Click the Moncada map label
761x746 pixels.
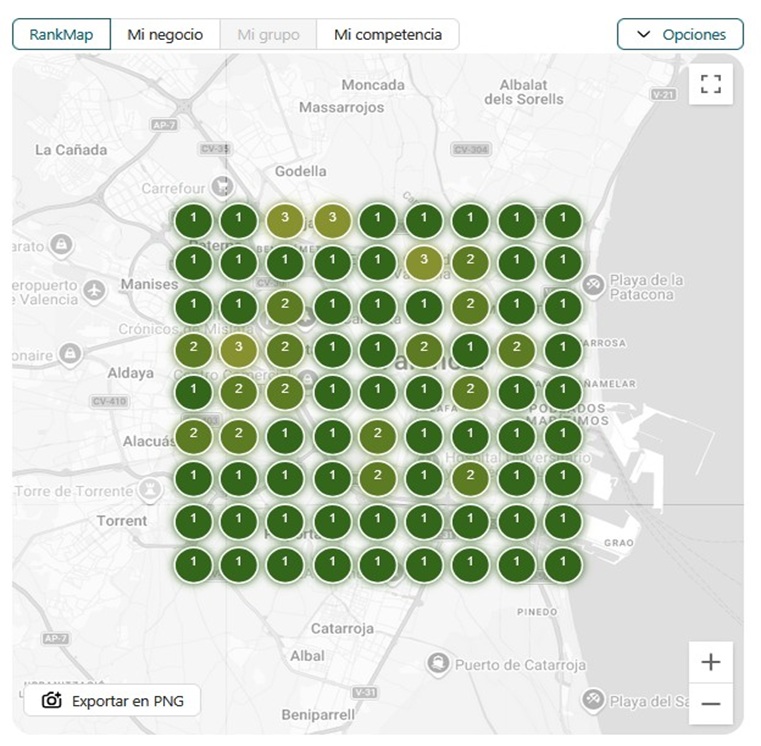click(373, 85)
